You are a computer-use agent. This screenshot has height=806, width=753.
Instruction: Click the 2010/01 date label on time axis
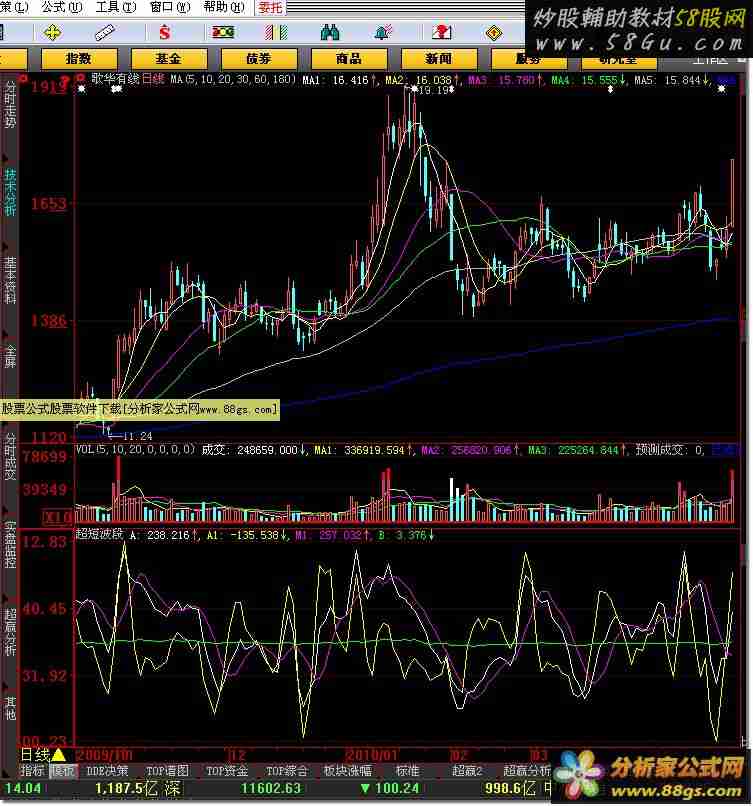pyautogui.click(x=371, y=755)
